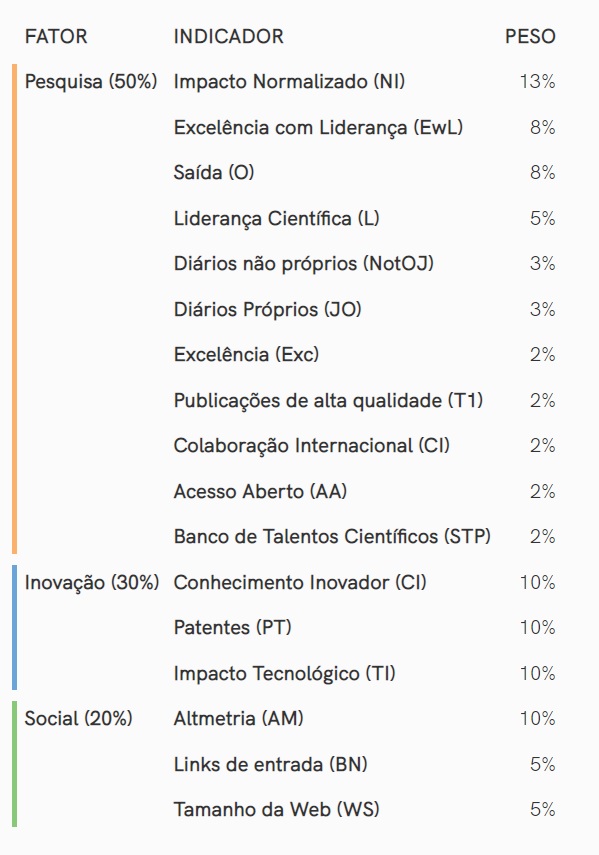The image size is (599, 855).
Task: Click Excelência com Liderança (EwL) indicator
Action: (318, 128)
